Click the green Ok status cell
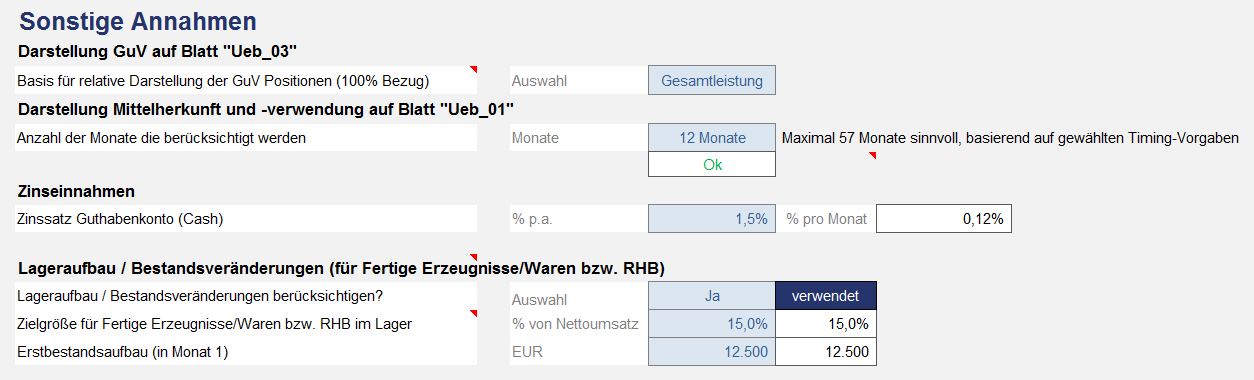The height and width of the screenshot is (380, 1254). (x=712, y=164)
